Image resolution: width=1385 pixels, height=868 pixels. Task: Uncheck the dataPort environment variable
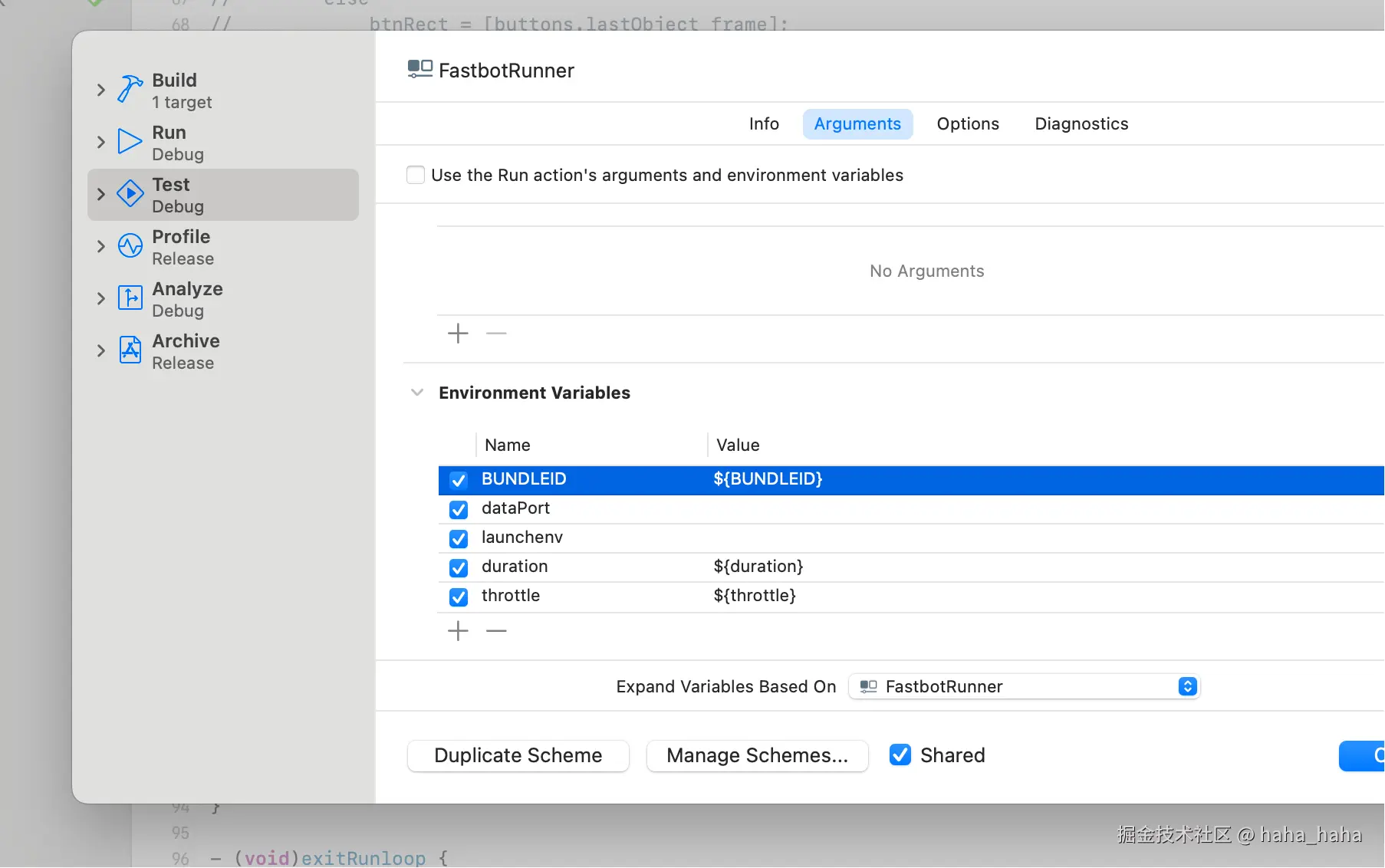459,509
